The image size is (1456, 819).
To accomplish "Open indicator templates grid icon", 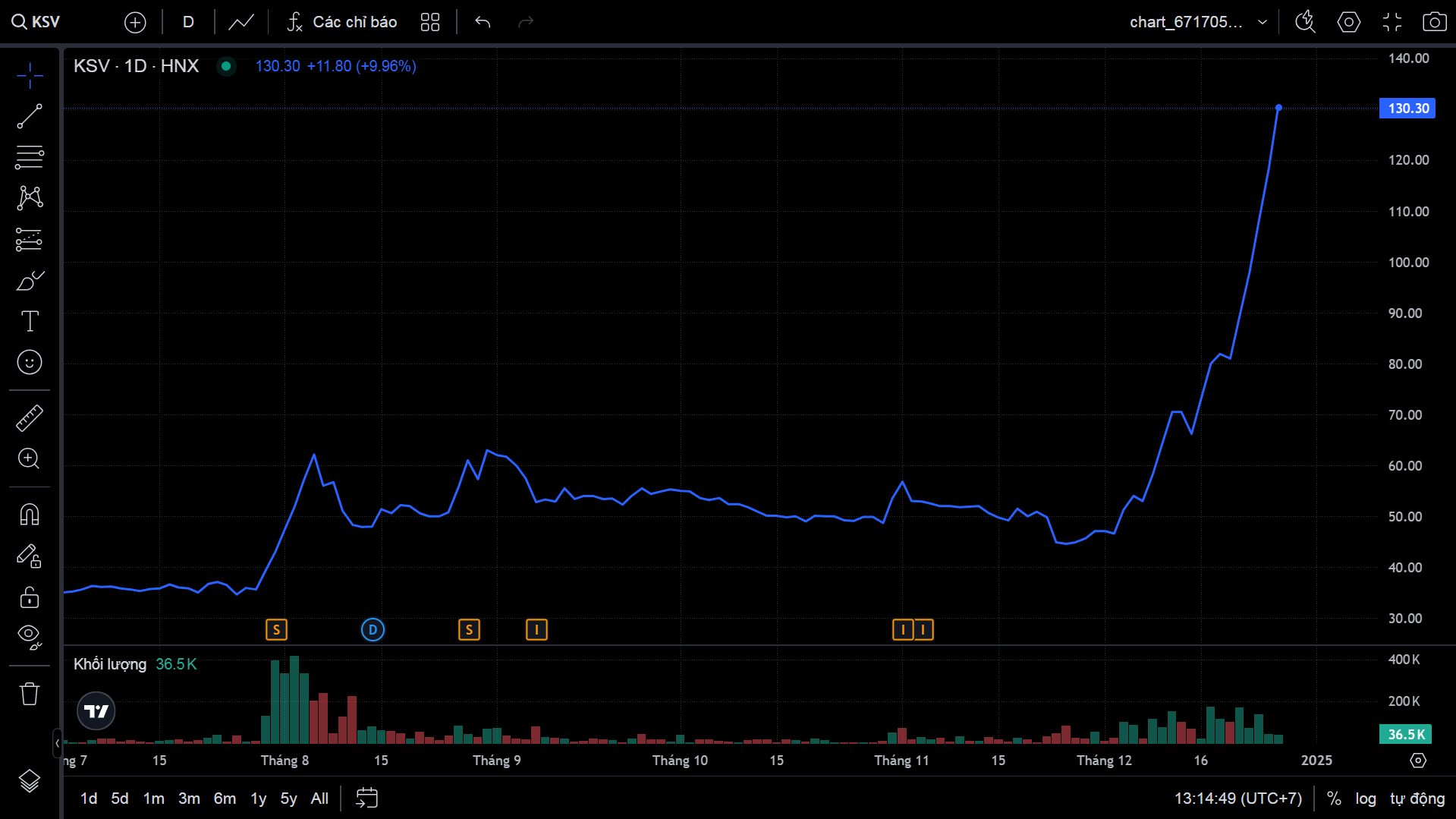I will click(430, 22).
